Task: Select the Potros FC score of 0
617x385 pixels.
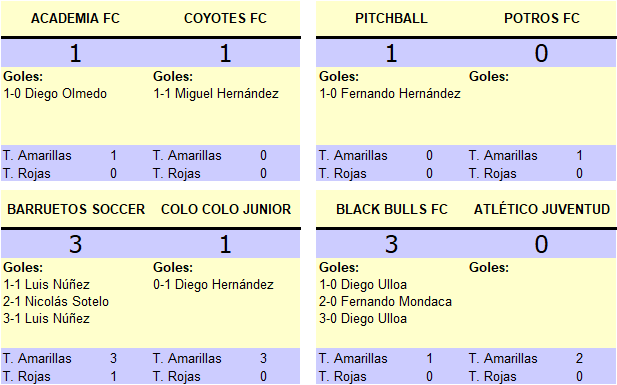Action: (541, 53)
